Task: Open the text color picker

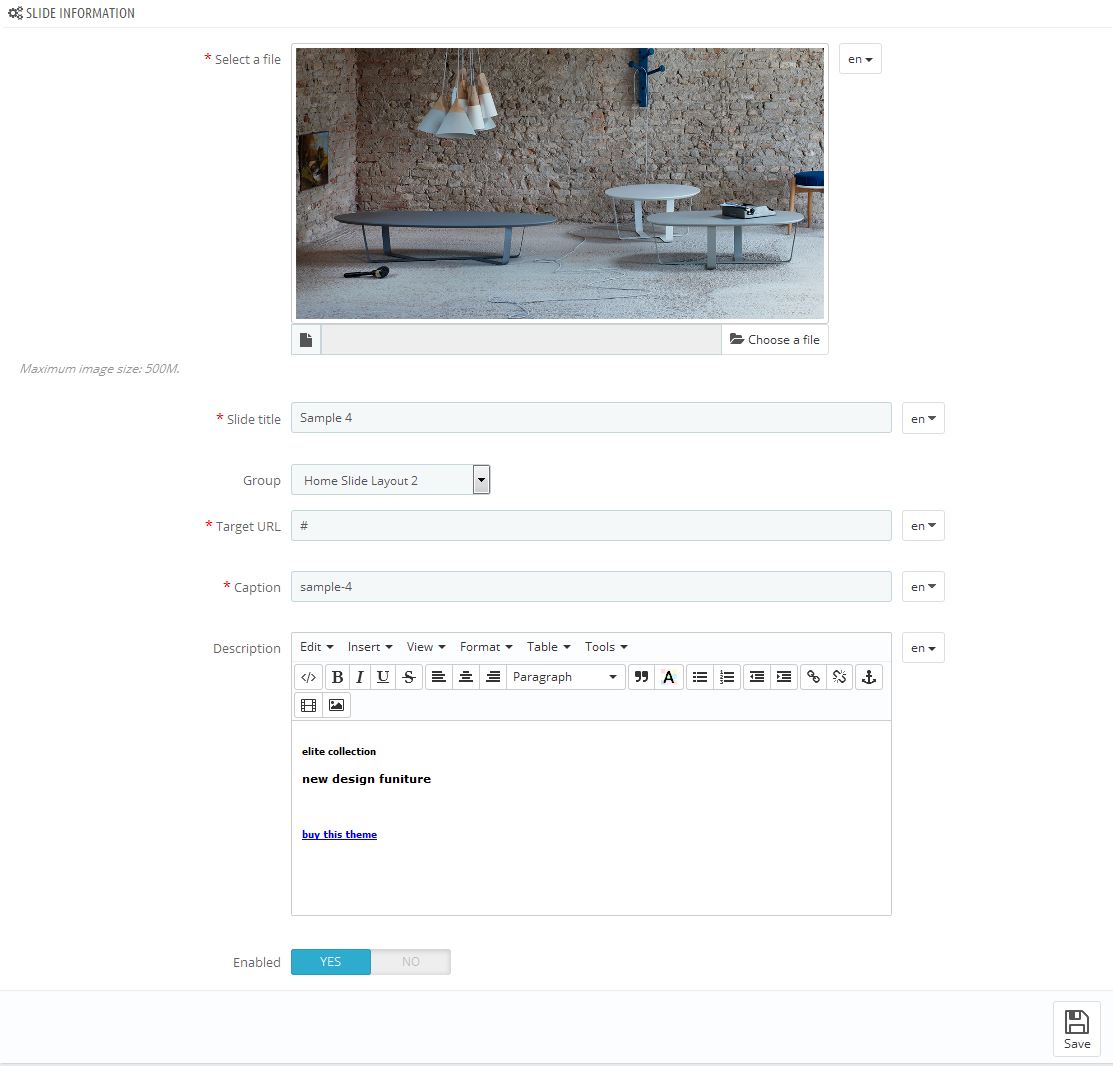Action: coord(668,677)
